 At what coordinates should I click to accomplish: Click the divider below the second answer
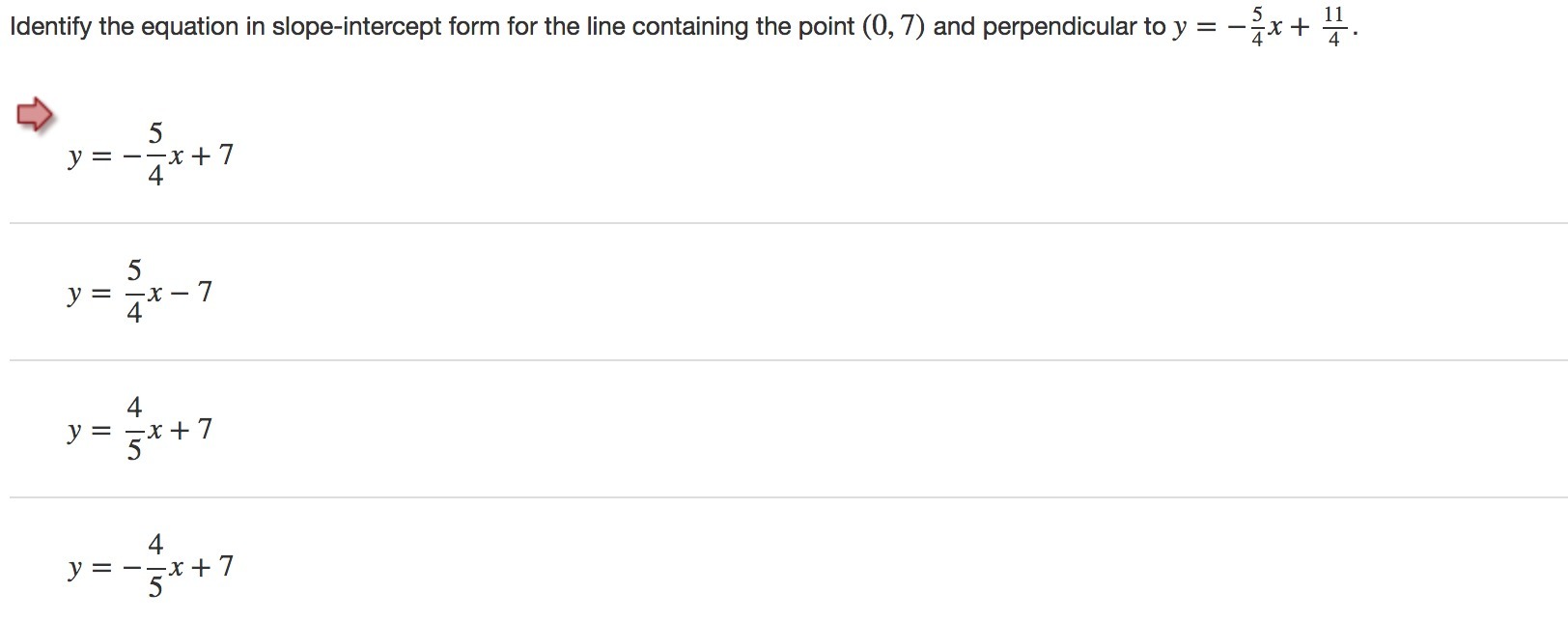click(789, 360)
